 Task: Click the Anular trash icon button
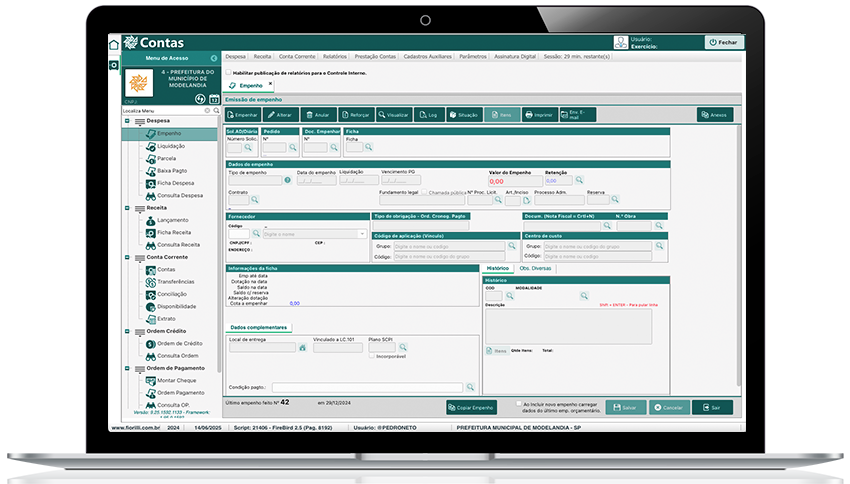[x=318, y=116]
